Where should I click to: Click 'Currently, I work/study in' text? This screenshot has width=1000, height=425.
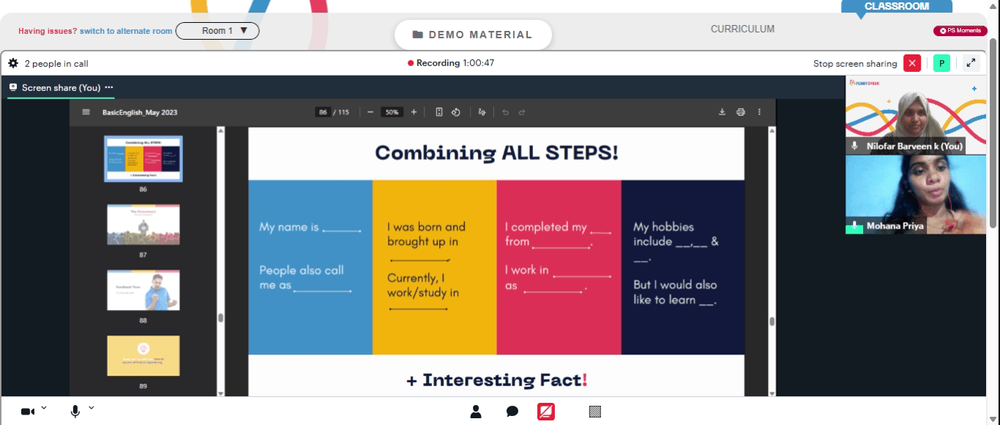pyautogui.click(x=423, y=285)
